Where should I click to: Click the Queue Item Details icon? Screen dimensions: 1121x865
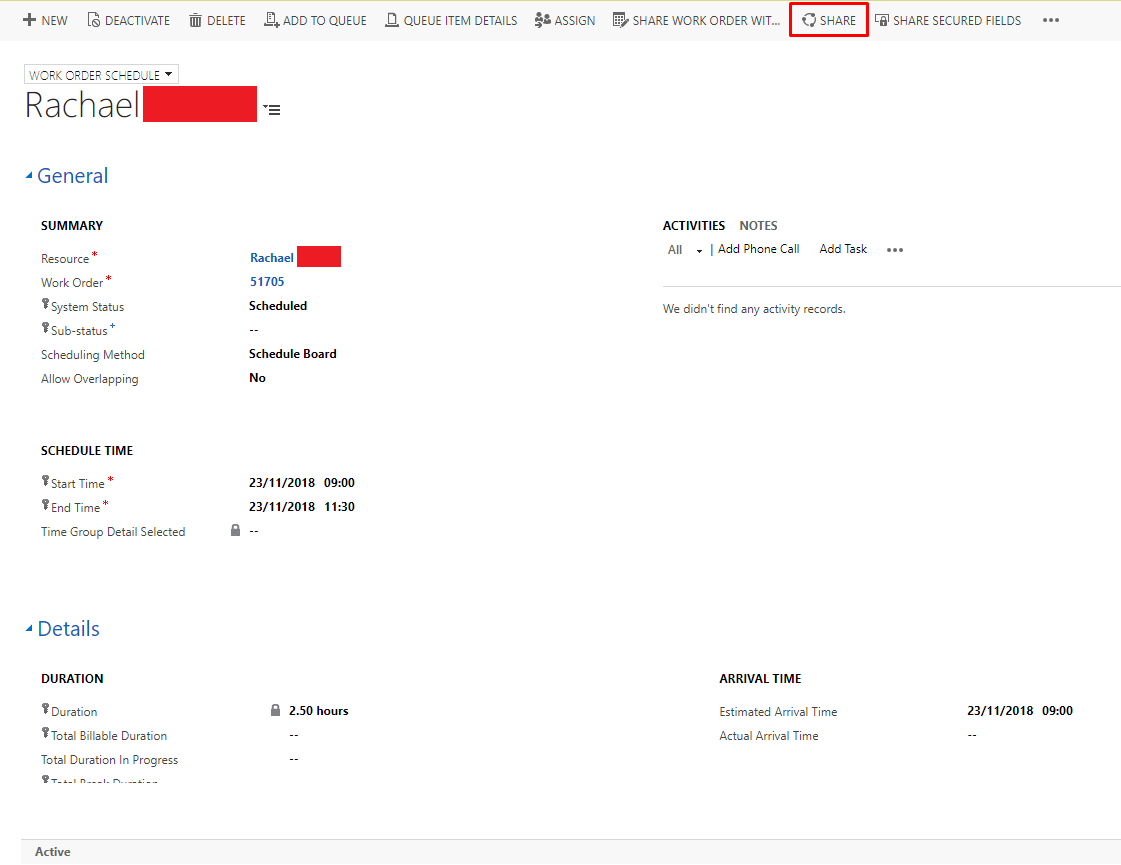pos(392,20)
